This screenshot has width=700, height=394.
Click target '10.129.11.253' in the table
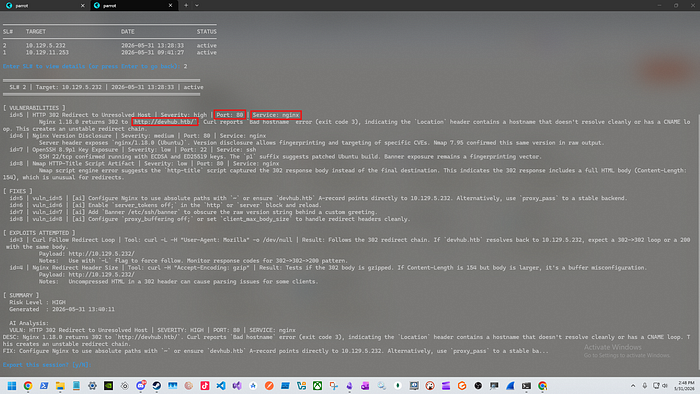(47, 53)
